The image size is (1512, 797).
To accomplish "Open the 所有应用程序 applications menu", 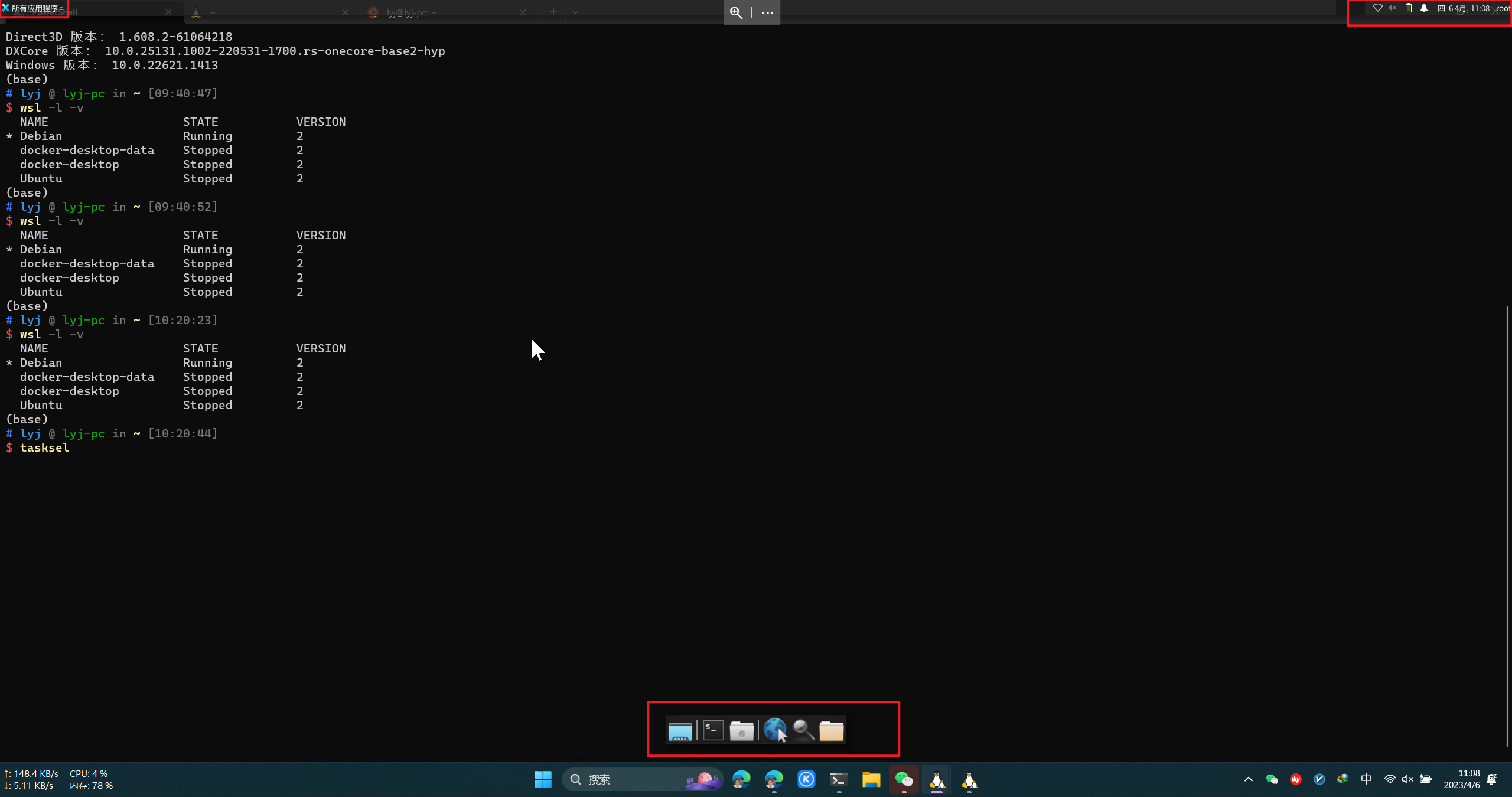I will (34, 8).
